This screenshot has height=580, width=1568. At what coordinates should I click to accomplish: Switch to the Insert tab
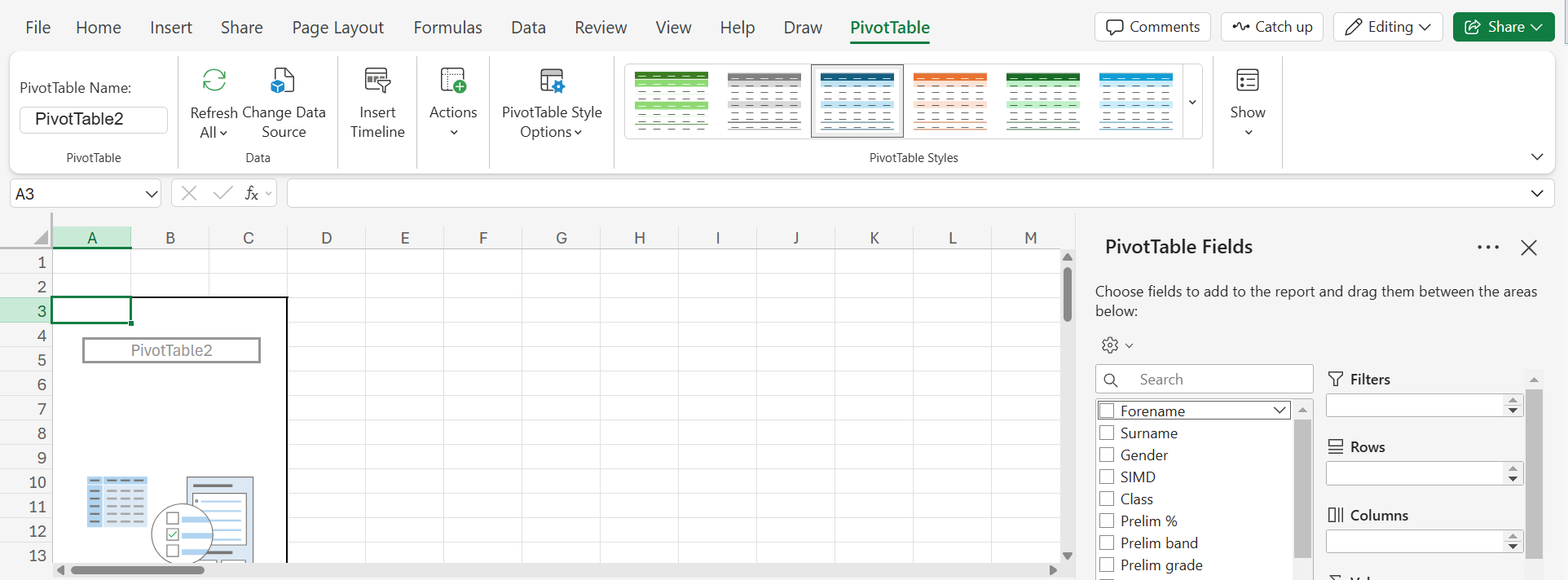click(171, 28)
